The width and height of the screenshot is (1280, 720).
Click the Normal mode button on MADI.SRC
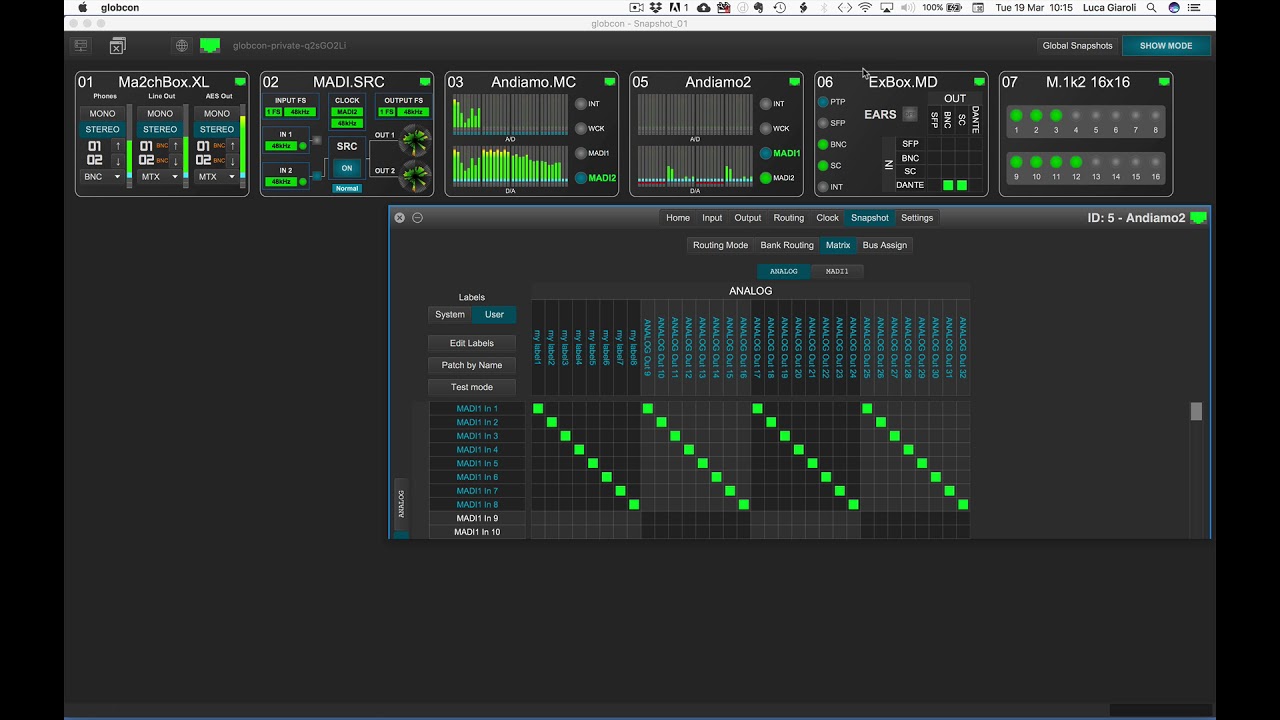point(347,188)
